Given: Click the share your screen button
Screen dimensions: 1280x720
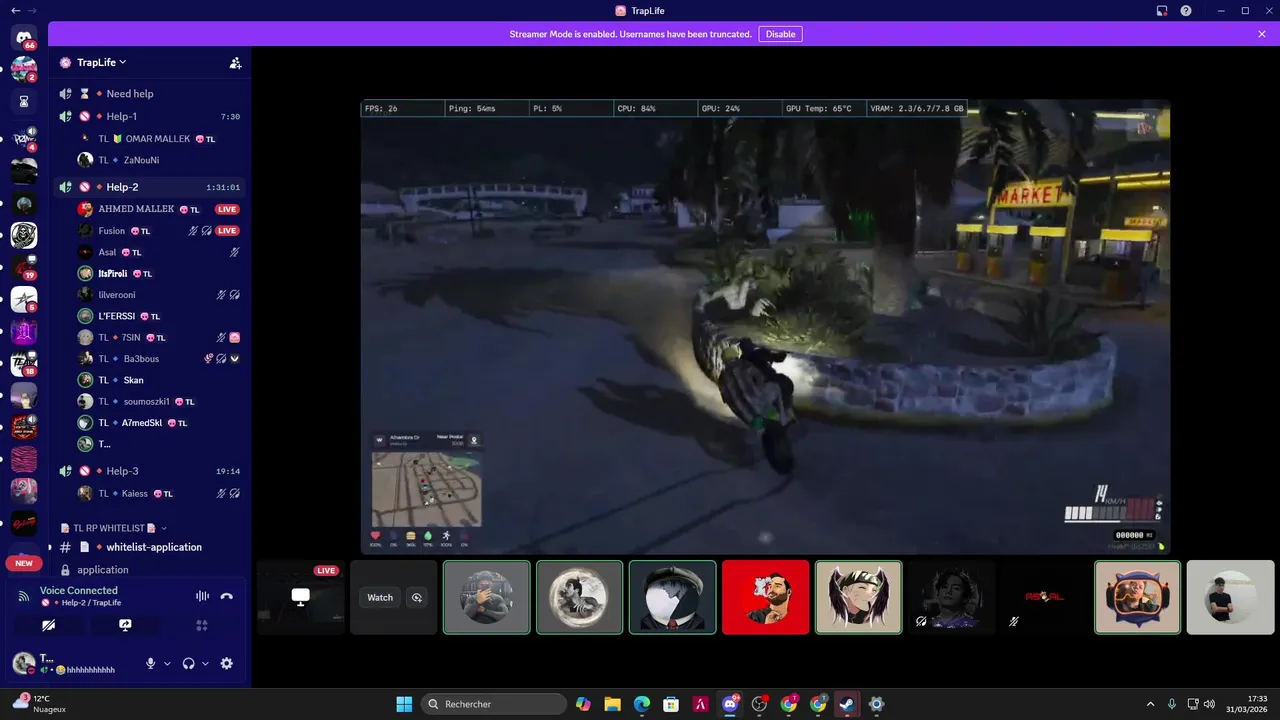Looking at the screenshot, I should click(x=125, y=625).
